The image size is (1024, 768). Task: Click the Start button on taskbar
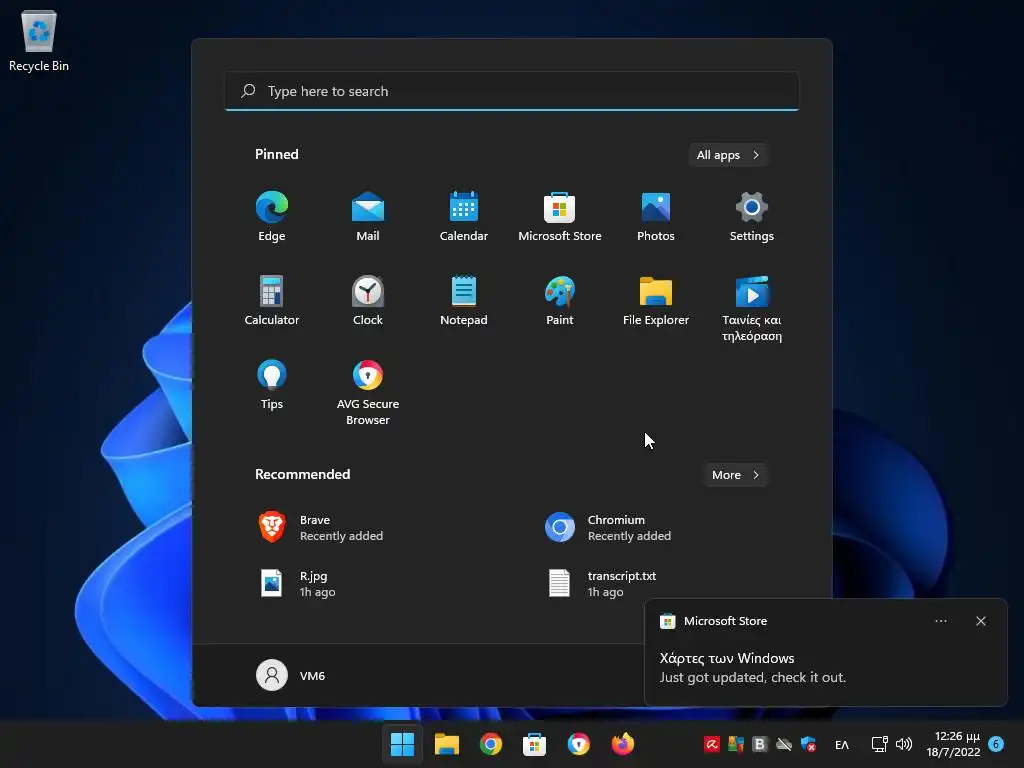(x=402, y=744)
